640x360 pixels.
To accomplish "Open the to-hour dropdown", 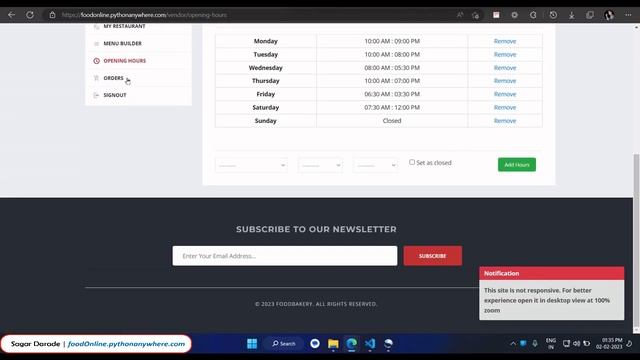I will [376, 165].
